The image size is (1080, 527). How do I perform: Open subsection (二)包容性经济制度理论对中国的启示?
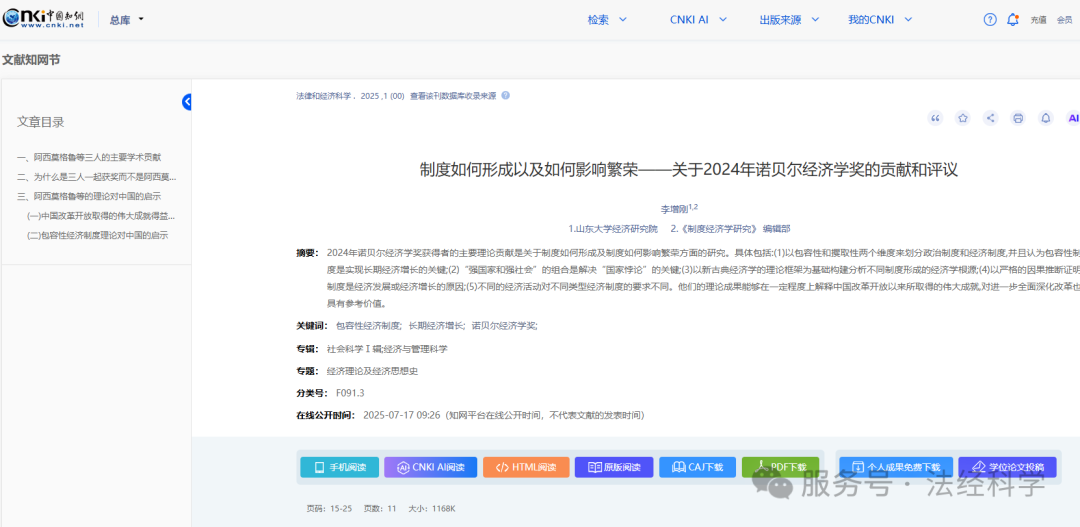98,235
